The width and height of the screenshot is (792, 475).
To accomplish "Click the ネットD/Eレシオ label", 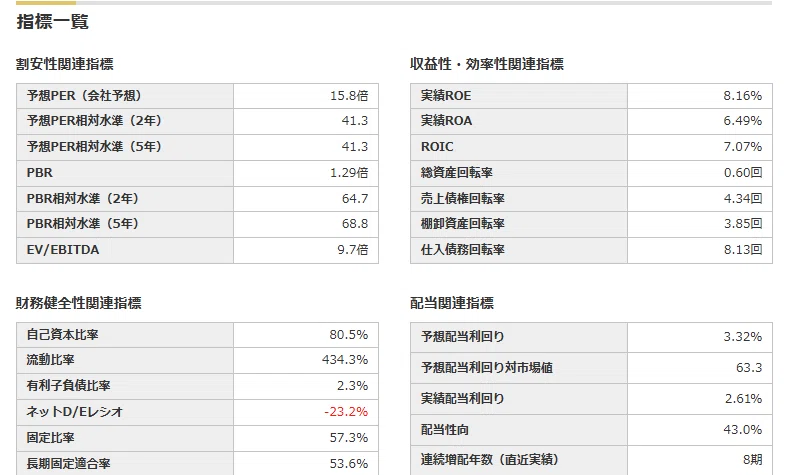I will pyautogui.click(x=75, y=412).
